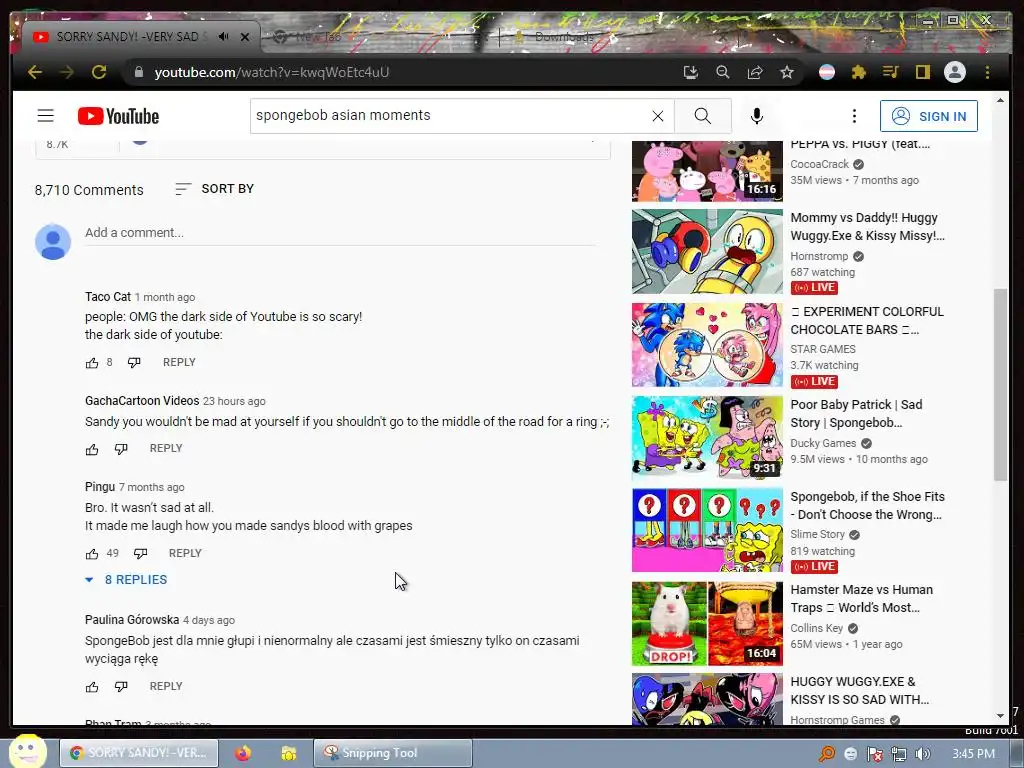Mute the tab via speaker icon
The image size is (1024, 768).
(224, 37)
